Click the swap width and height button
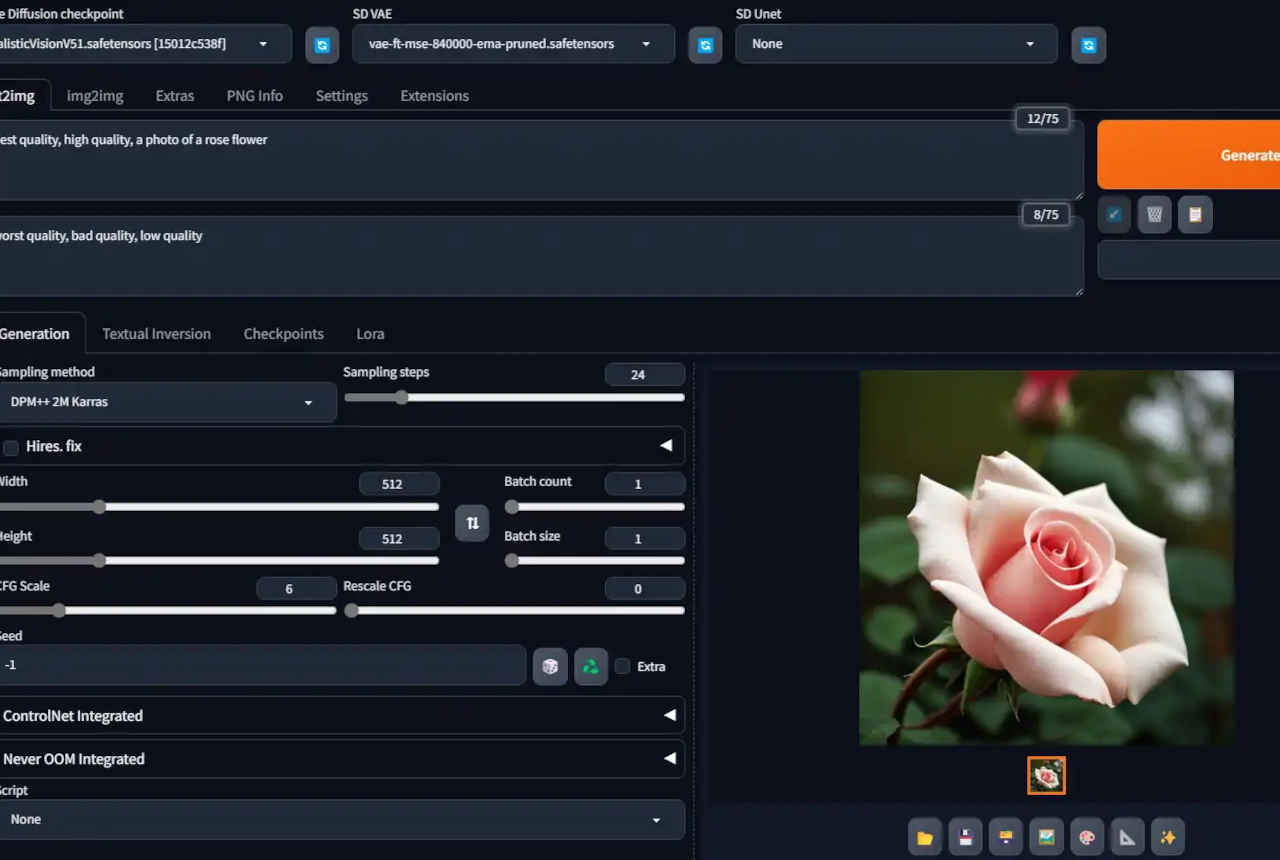The width and height of the screenshot is (1280, 860). 472,523
